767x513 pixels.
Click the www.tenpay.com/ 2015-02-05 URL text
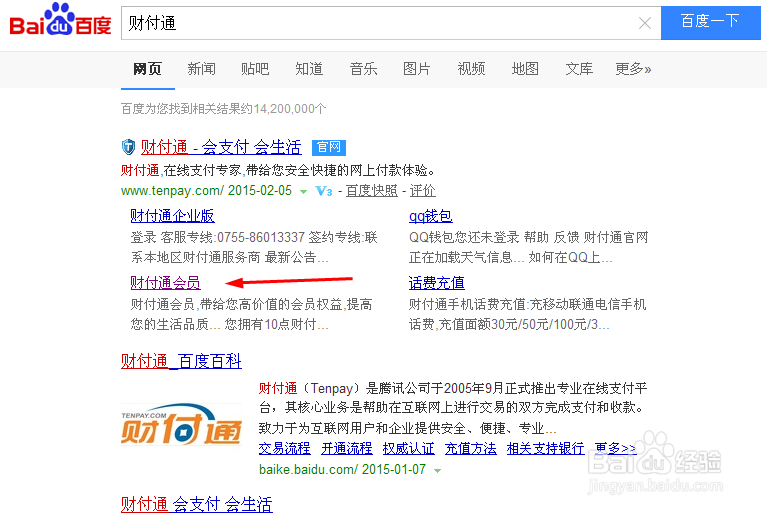[206, 191]
